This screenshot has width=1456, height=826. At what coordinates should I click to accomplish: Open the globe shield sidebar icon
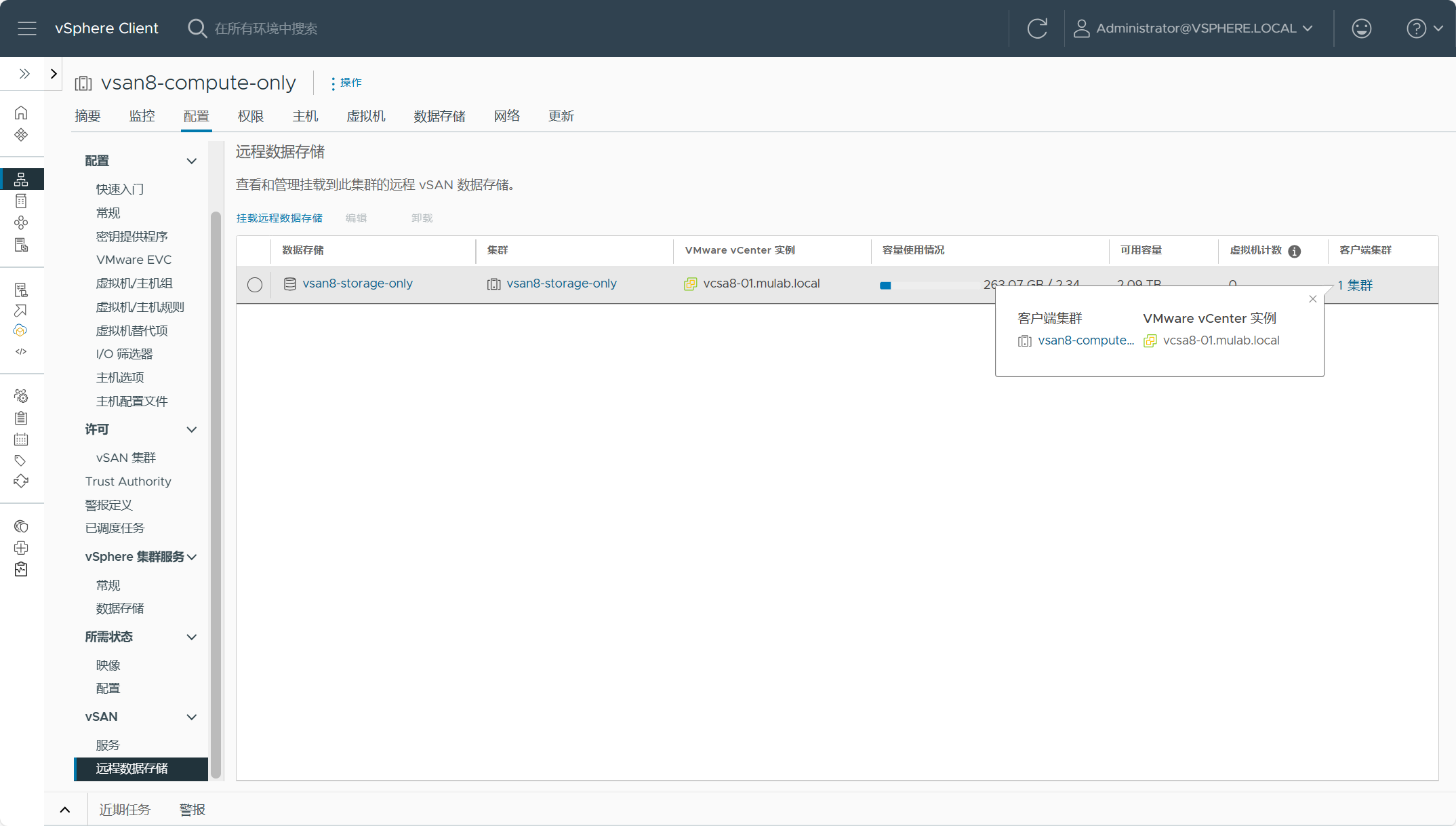tap(21, 526)
